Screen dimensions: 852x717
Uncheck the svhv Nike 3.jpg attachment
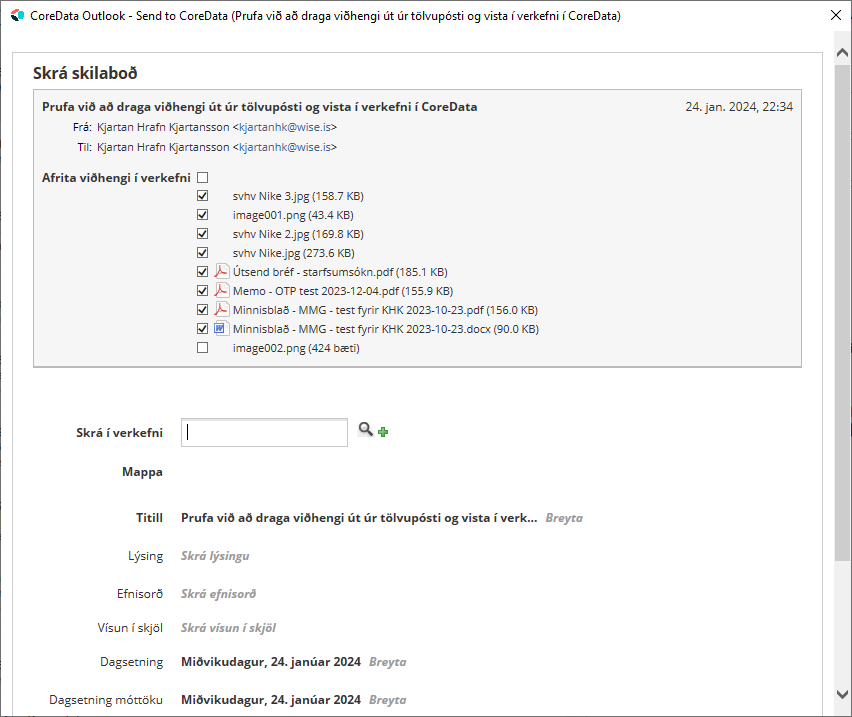pyautogui.click(x=203, y=197)
